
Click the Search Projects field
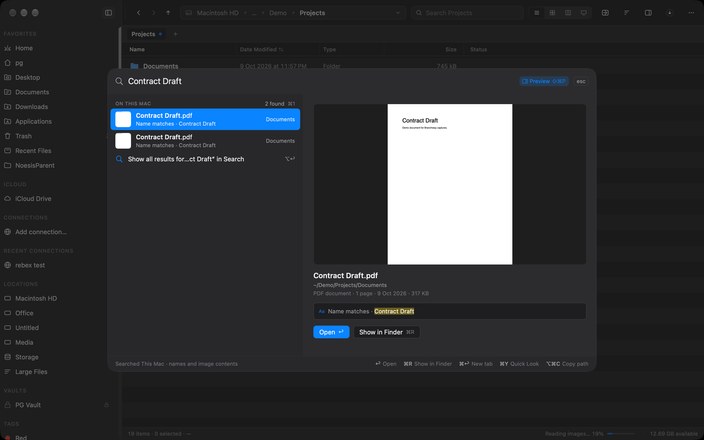coord(467,13)
